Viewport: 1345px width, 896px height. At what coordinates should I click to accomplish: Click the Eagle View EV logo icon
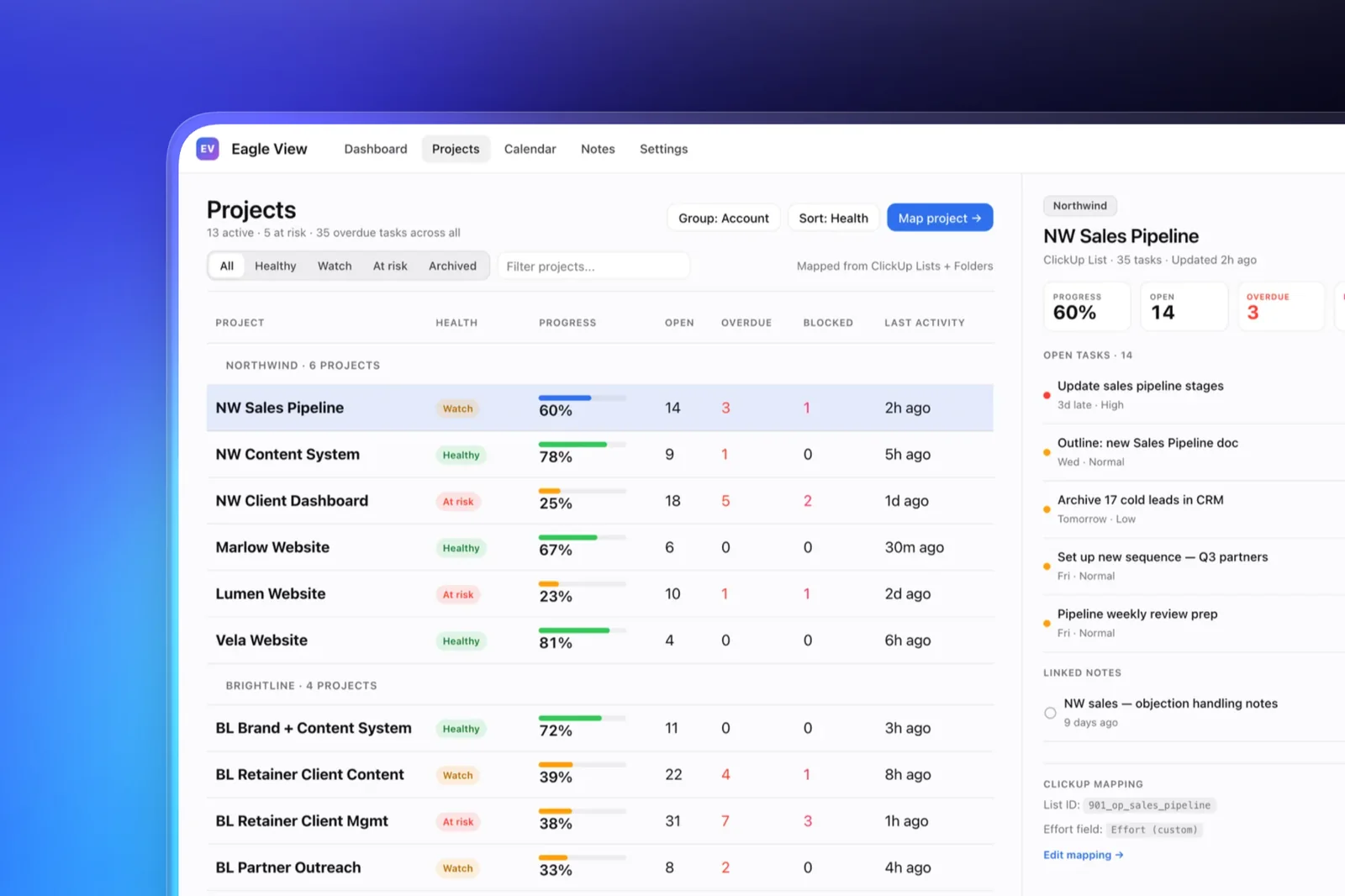(x=208, y=149)
